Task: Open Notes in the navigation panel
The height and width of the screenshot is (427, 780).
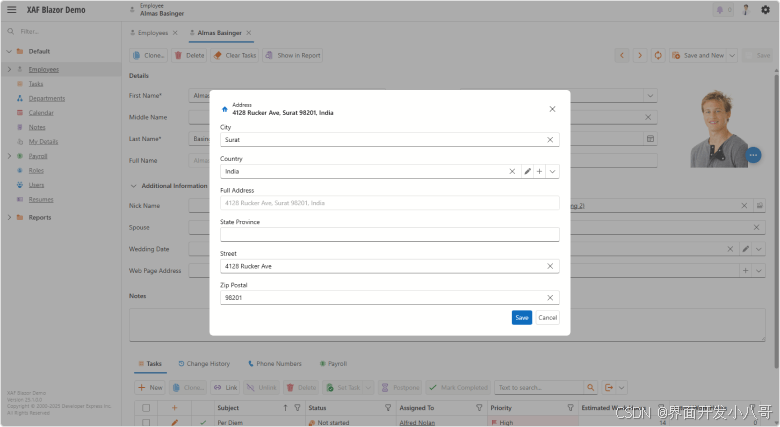Action: coord(37,127)
